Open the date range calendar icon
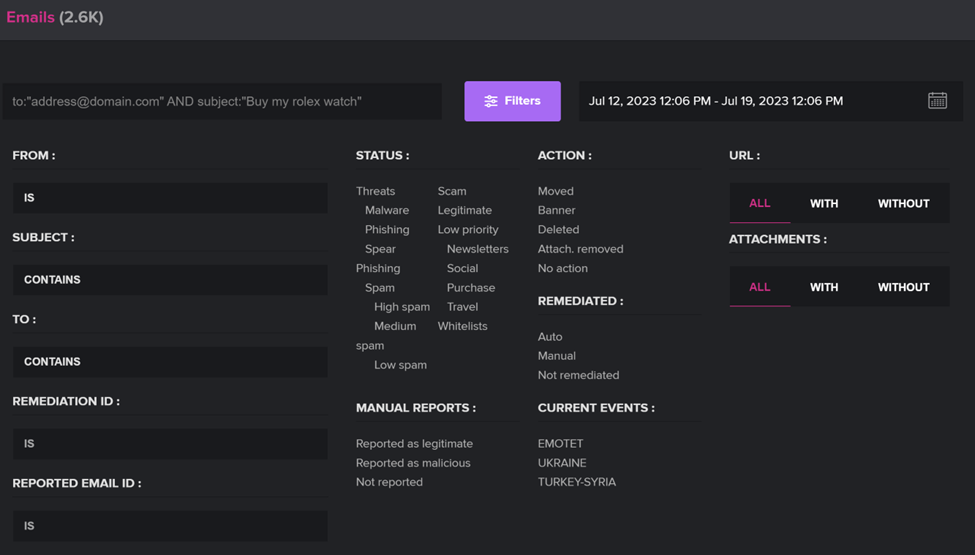Viewport: 975px width, 555px height. 937,101
